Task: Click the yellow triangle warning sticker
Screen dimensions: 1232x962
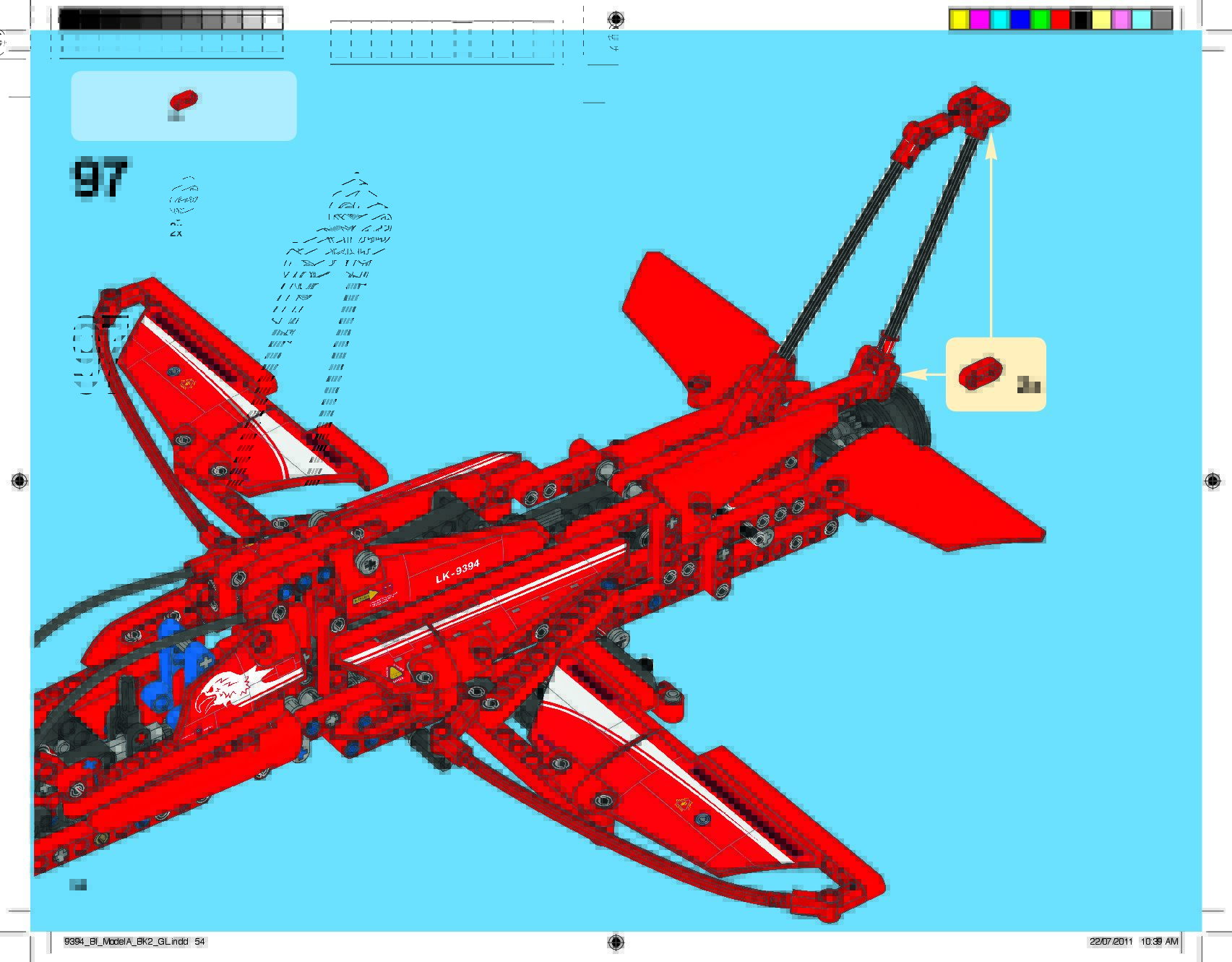Action: 395,674
